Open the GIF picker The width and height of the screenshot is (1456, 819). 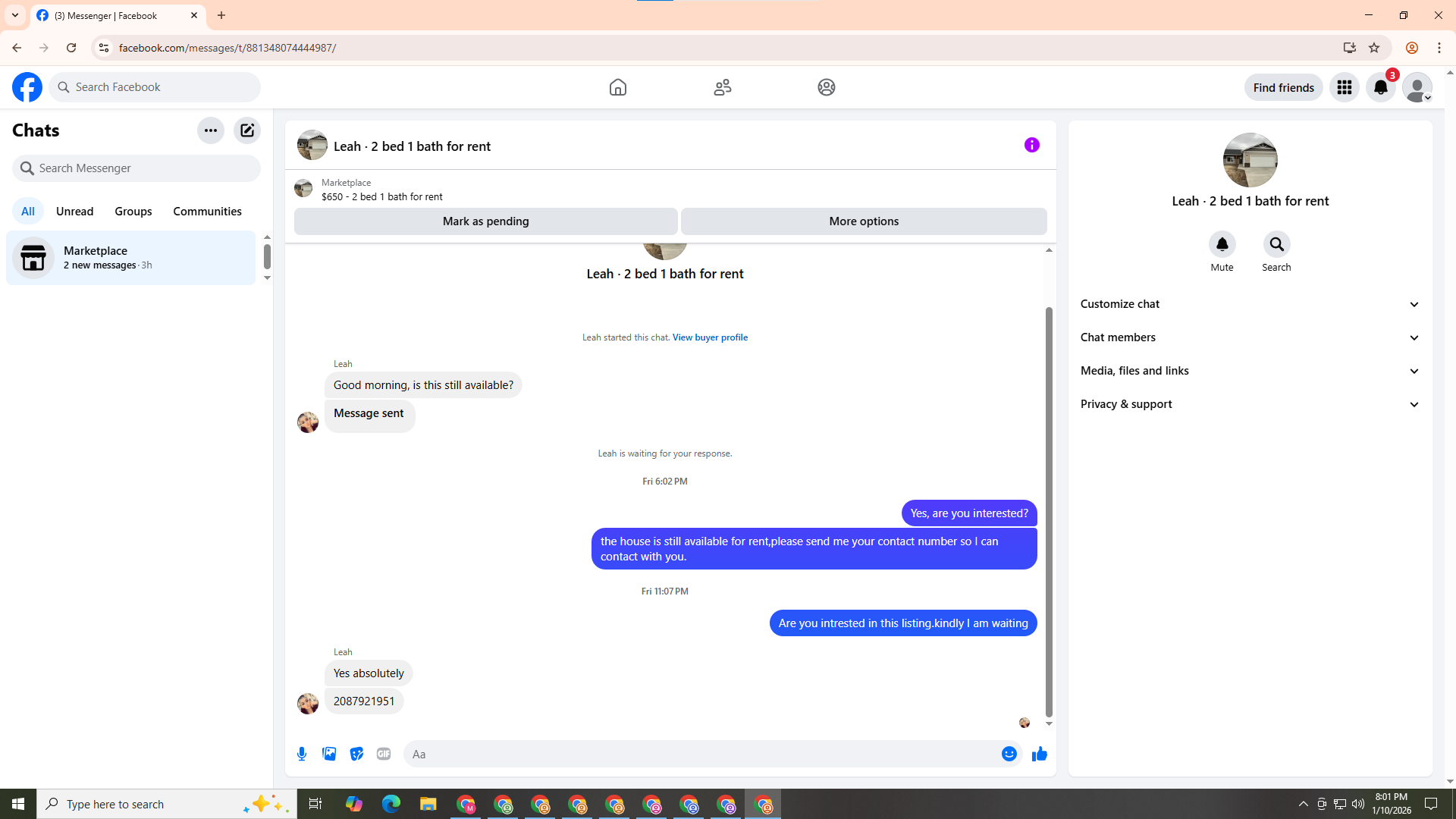click(384, 754)
